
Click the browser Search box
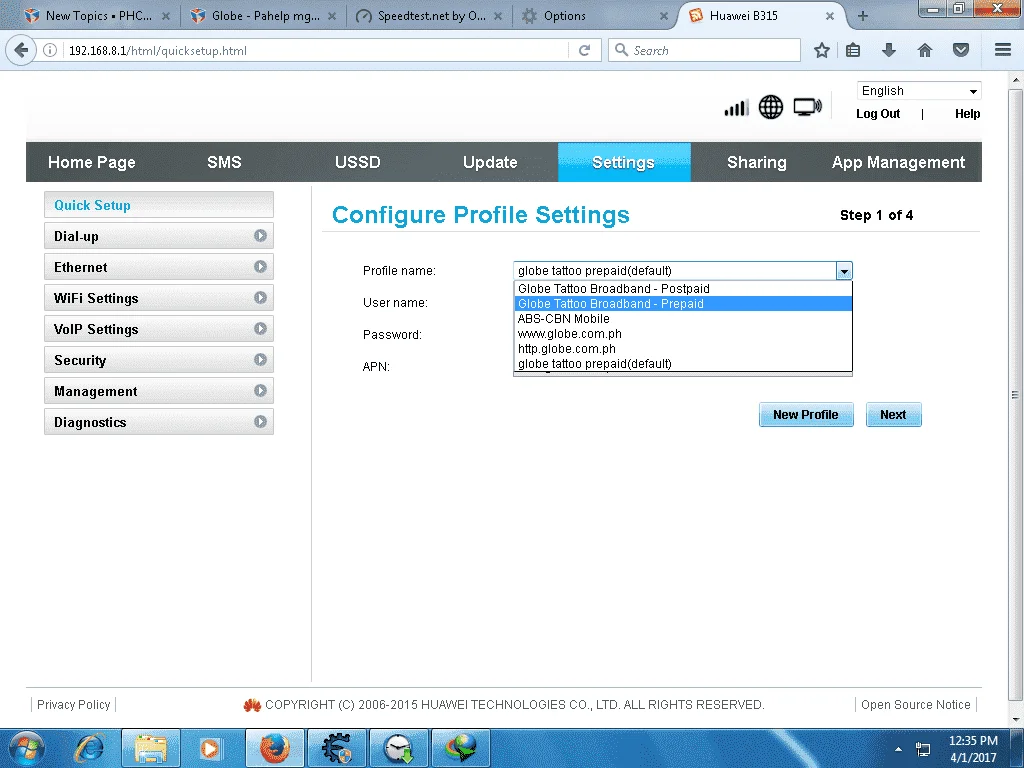point(704,50)
